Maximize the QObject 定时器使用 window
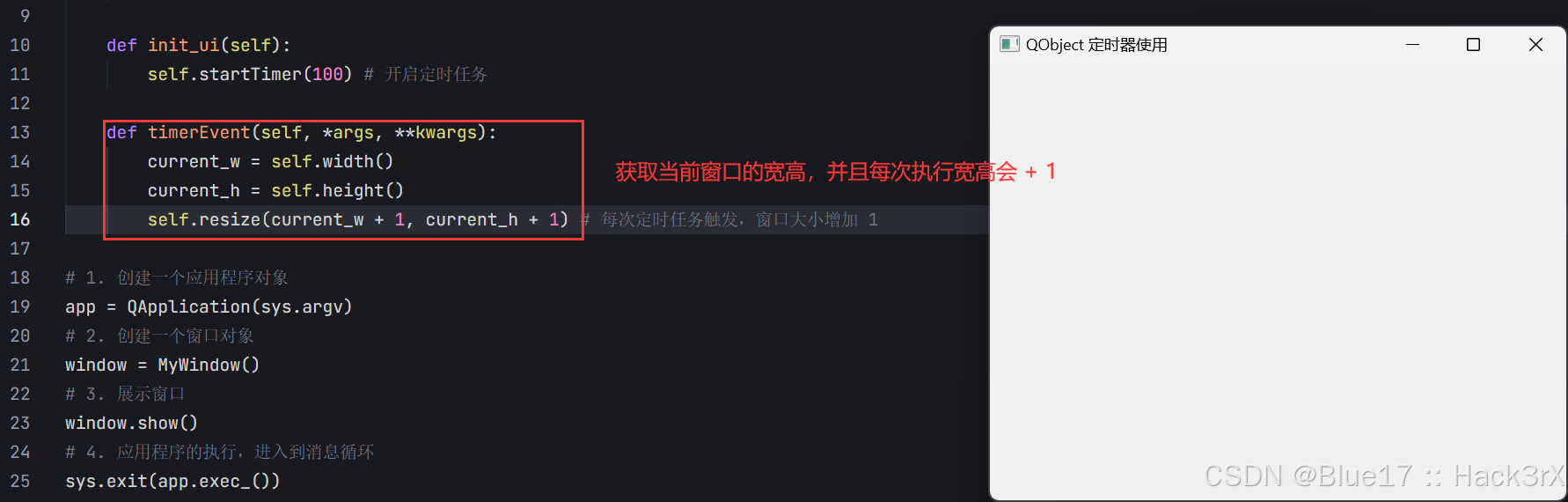1568x502 pixels. point(1473,44)
